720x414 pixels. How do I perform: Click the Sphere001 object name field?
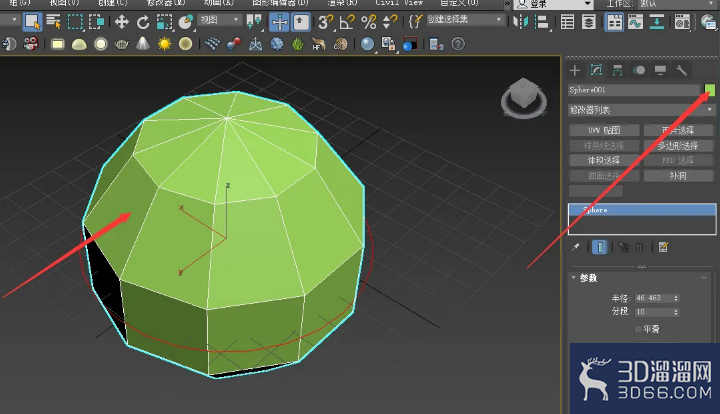point(634,90)
